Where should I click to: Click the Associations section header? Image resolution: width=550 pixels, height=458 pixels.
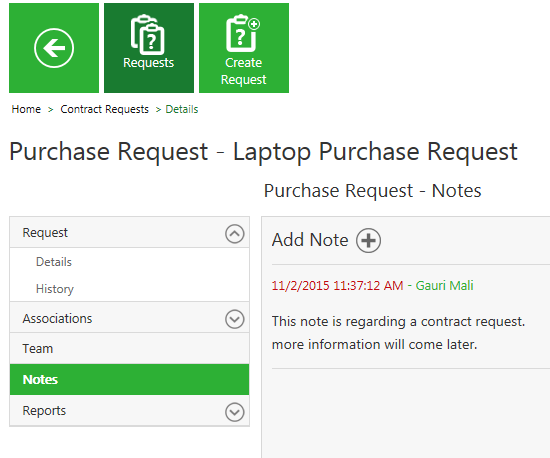[129, 318]
